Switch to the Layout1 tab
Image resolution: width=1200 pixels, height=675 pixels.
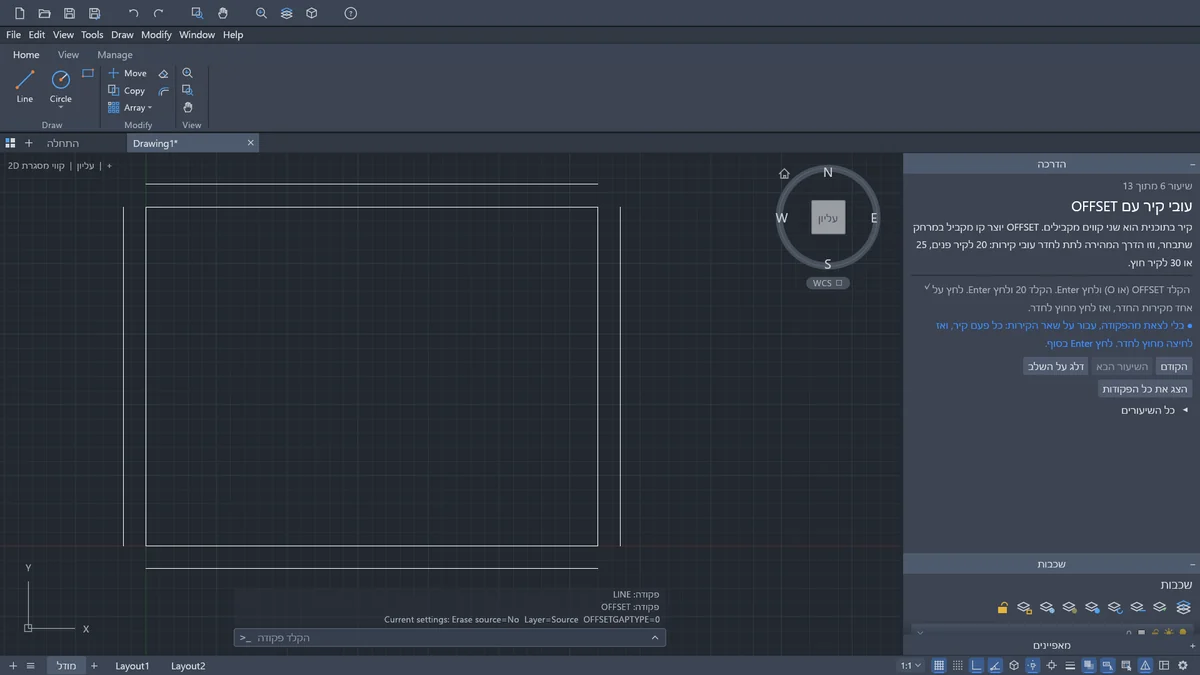132,666
